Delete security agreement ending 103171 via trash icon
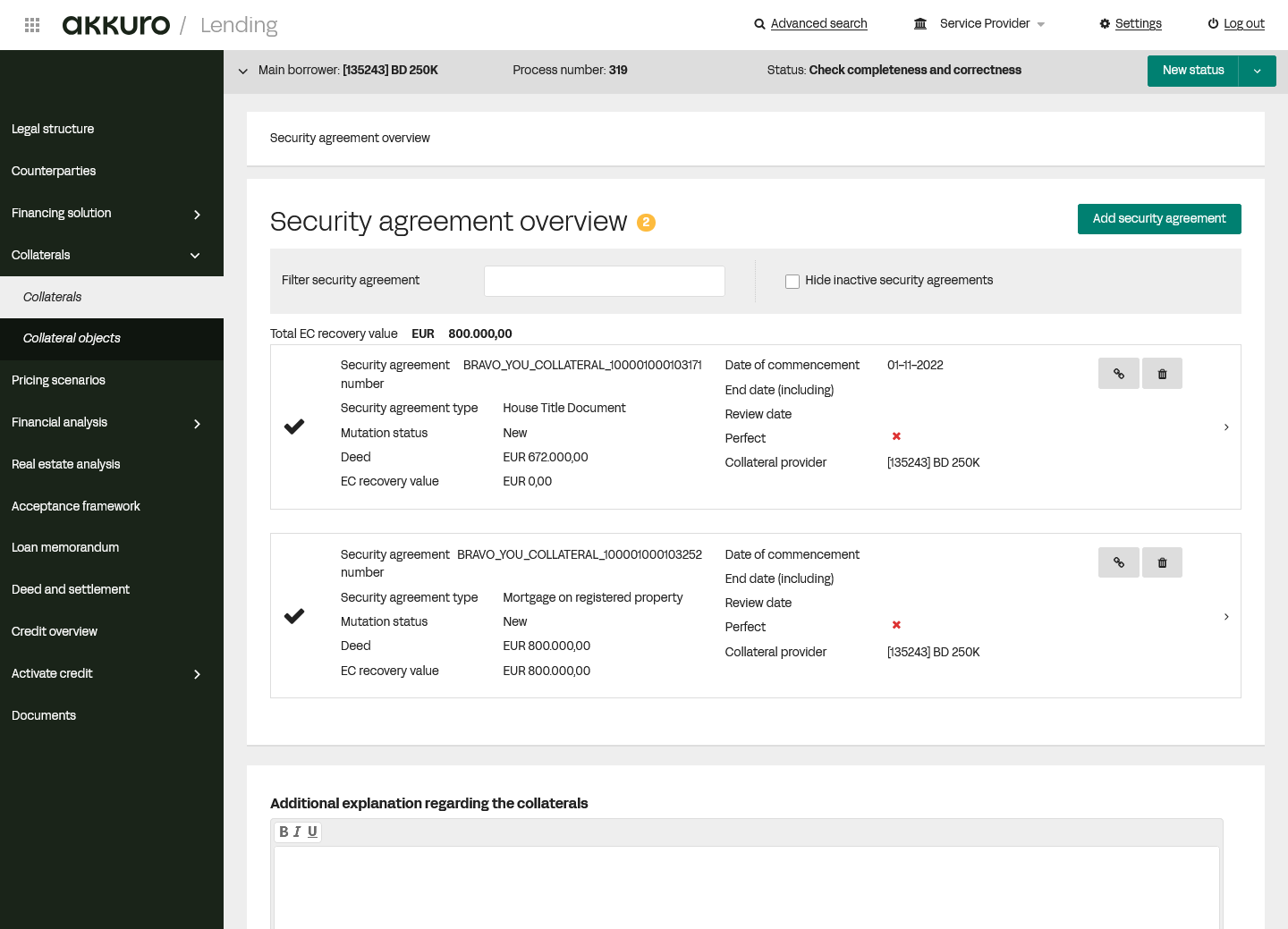 point(1162,374)
